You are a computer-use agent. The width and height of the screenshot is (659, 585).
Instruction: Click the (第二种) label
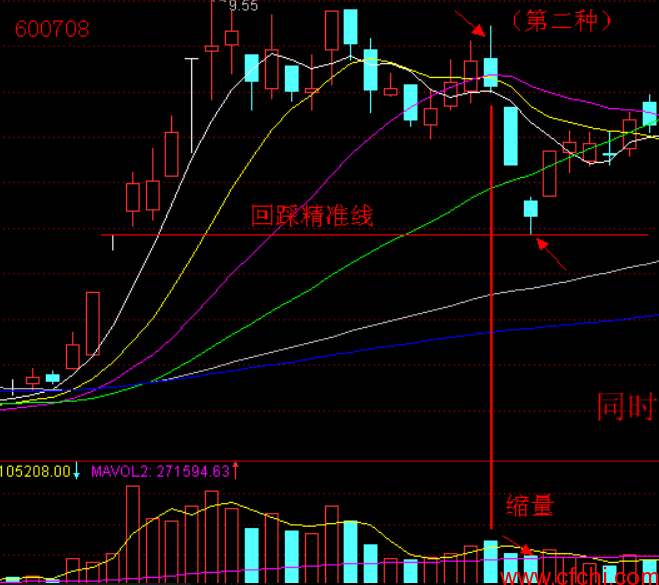point(562,21)
